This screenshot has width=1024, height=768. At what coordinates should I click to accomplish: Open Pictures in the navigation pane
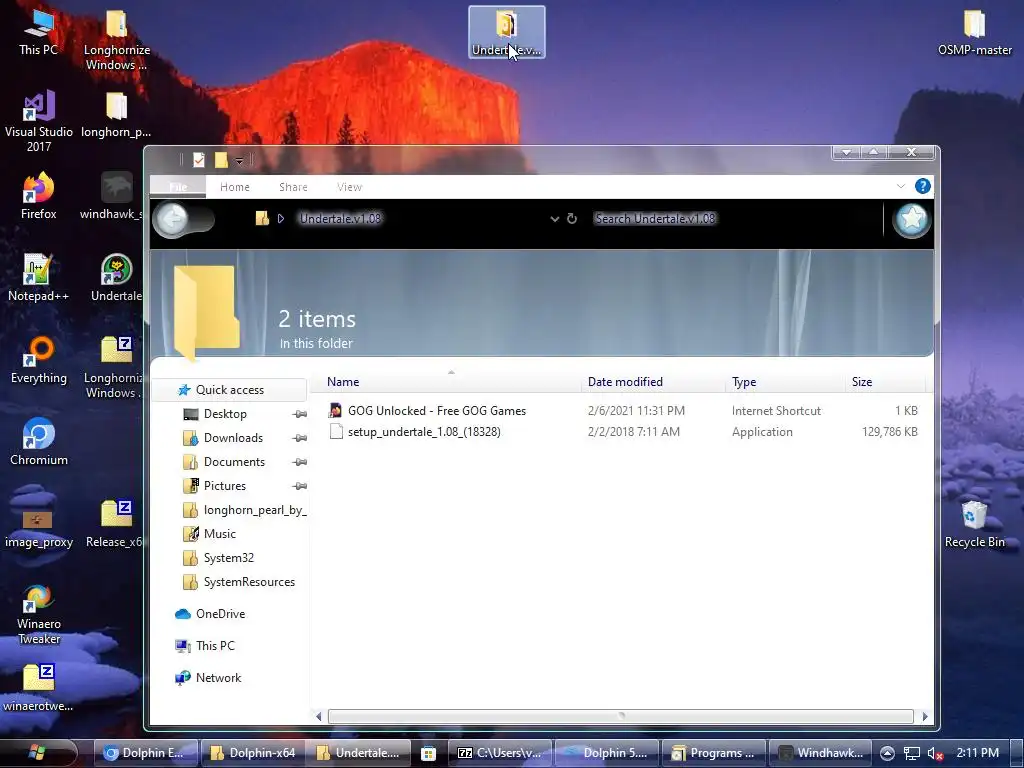(224, 486)
